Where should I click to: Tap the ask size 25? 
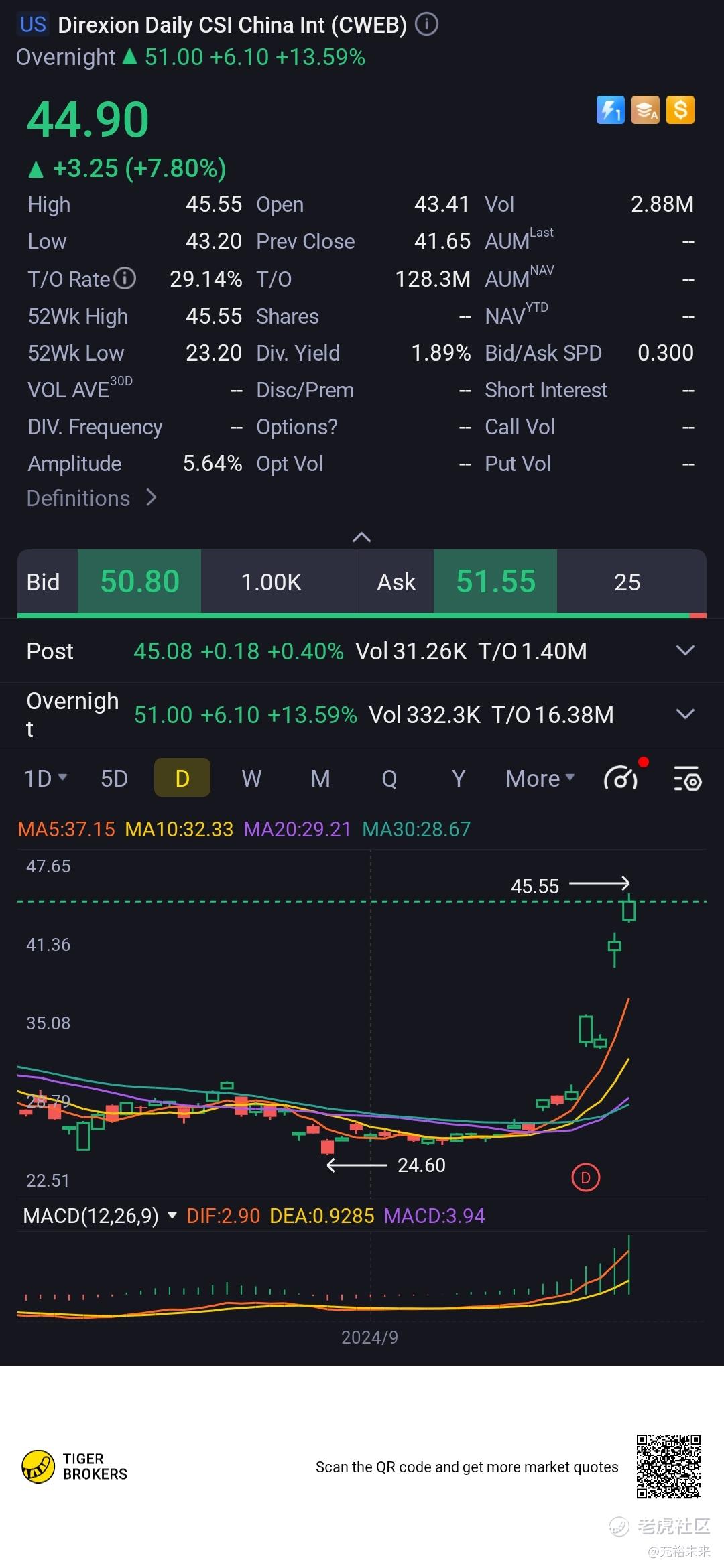[x=627, y=582]
